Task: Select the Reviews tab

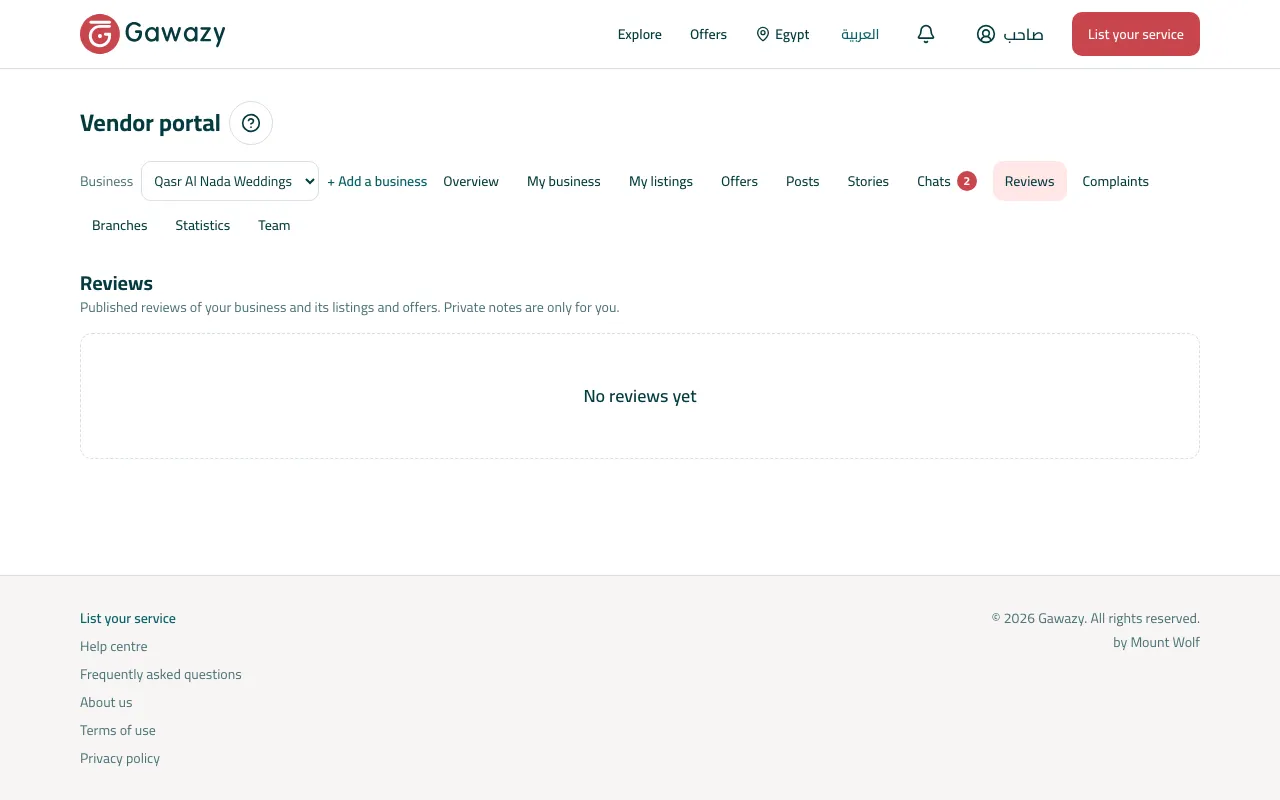Action: point(1030,181)
